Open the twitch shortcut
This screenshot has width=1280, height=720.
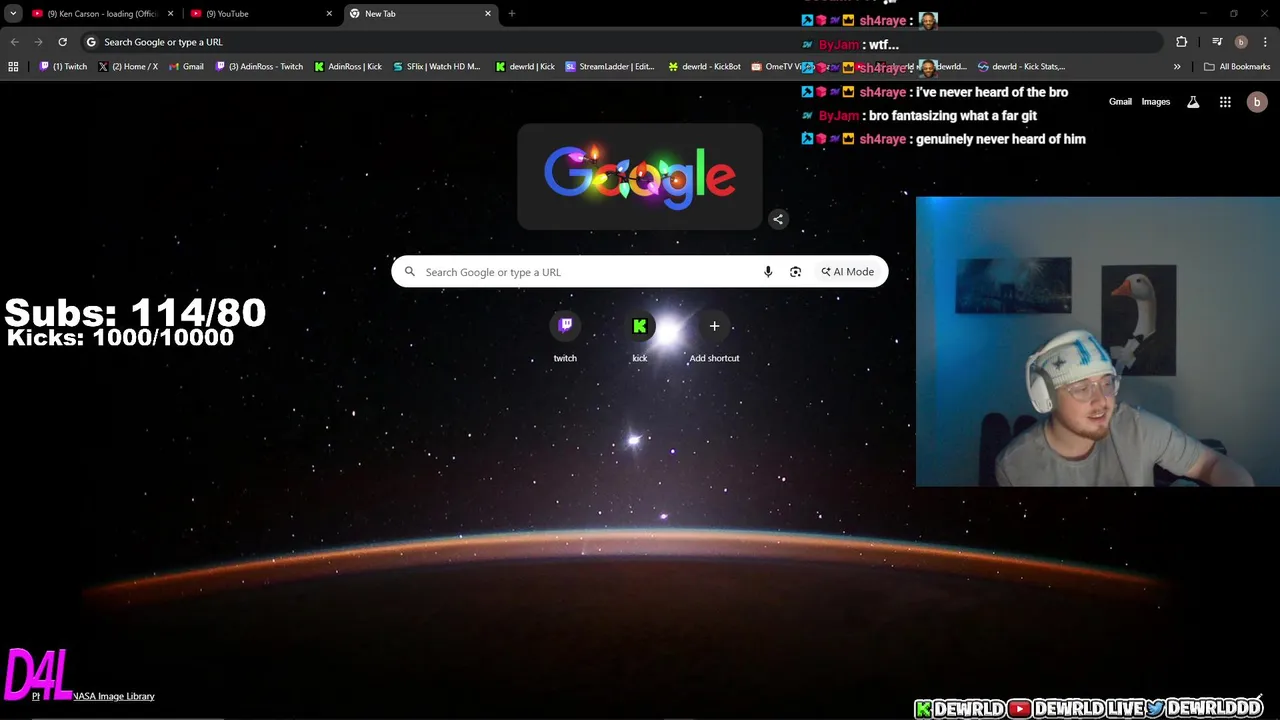tap(565, 338)
